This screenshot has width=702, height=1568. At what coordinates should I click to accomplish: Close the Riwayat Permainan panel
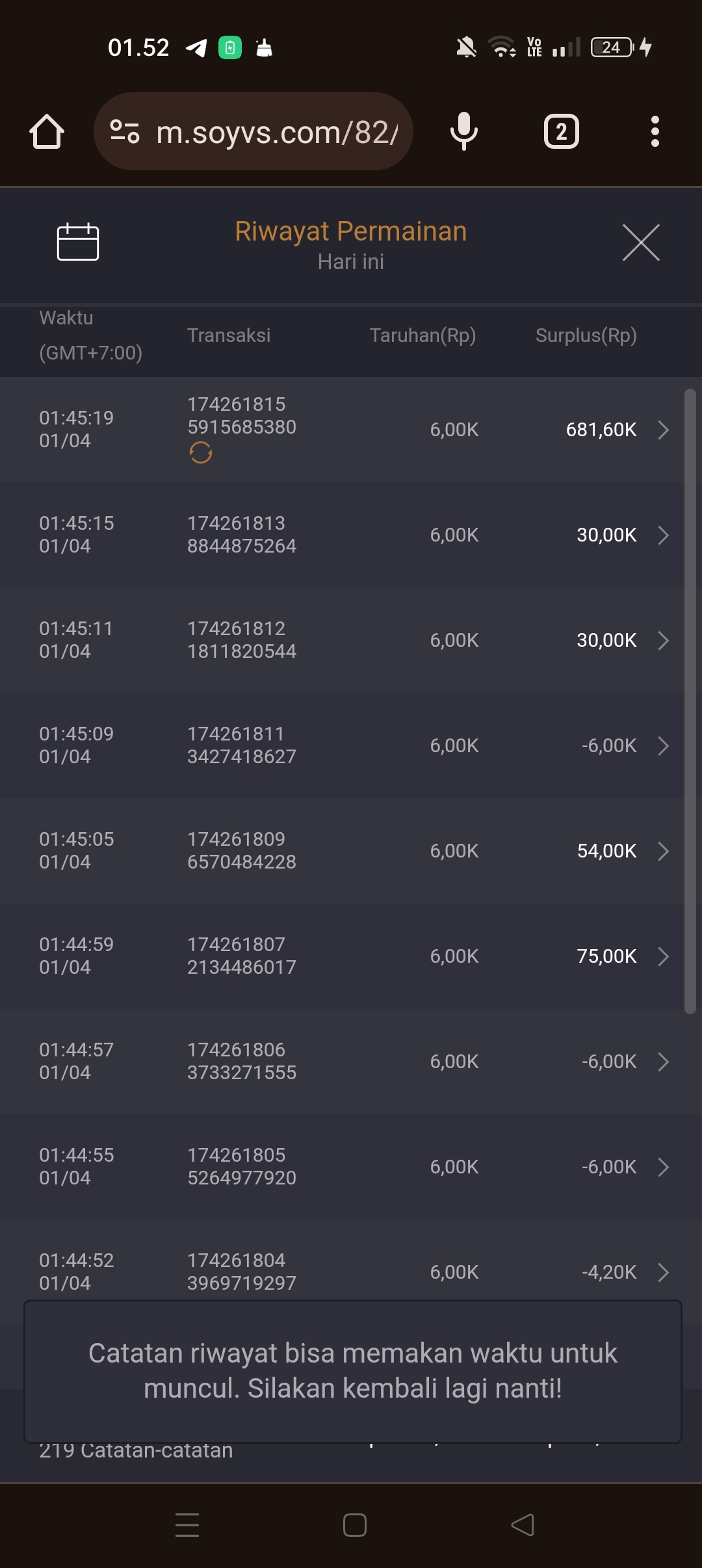coord(641,242)
